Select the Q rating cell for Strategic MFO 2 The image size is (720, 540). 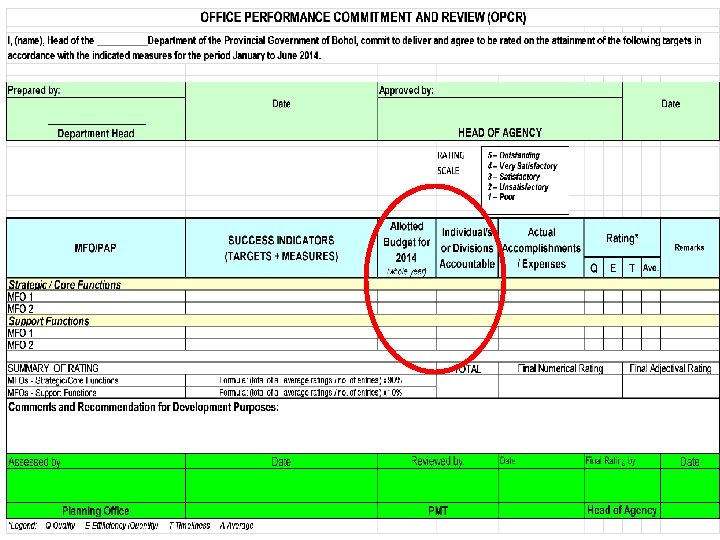(x=594, y=309)
